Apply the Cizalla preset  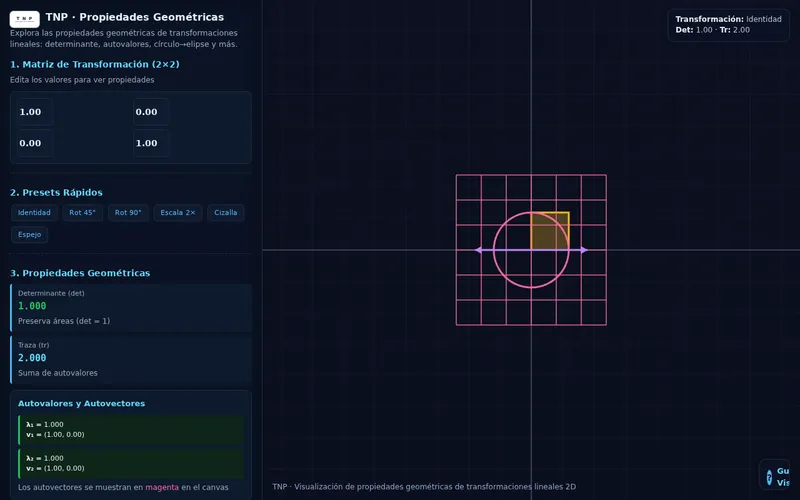tap(226, 213)
